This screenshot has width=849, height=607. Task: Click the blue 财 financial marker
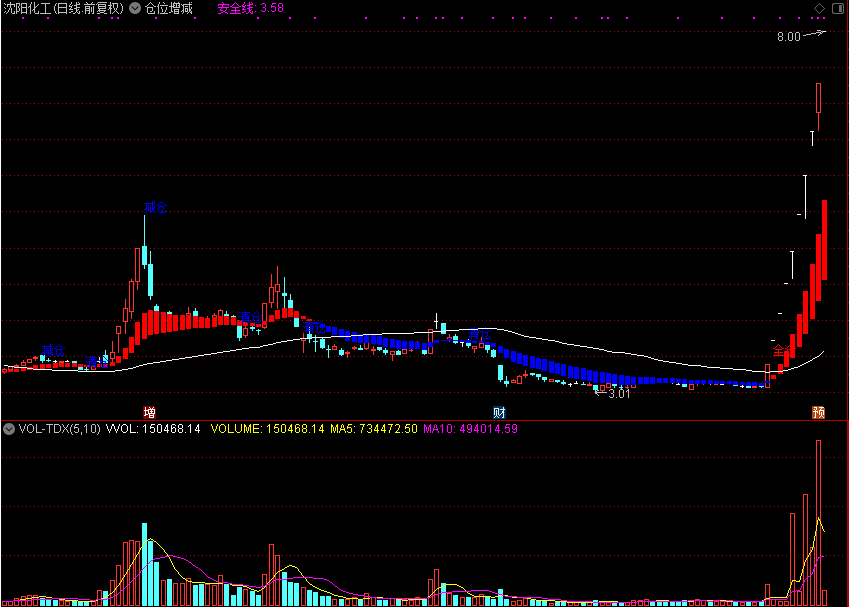499,413
